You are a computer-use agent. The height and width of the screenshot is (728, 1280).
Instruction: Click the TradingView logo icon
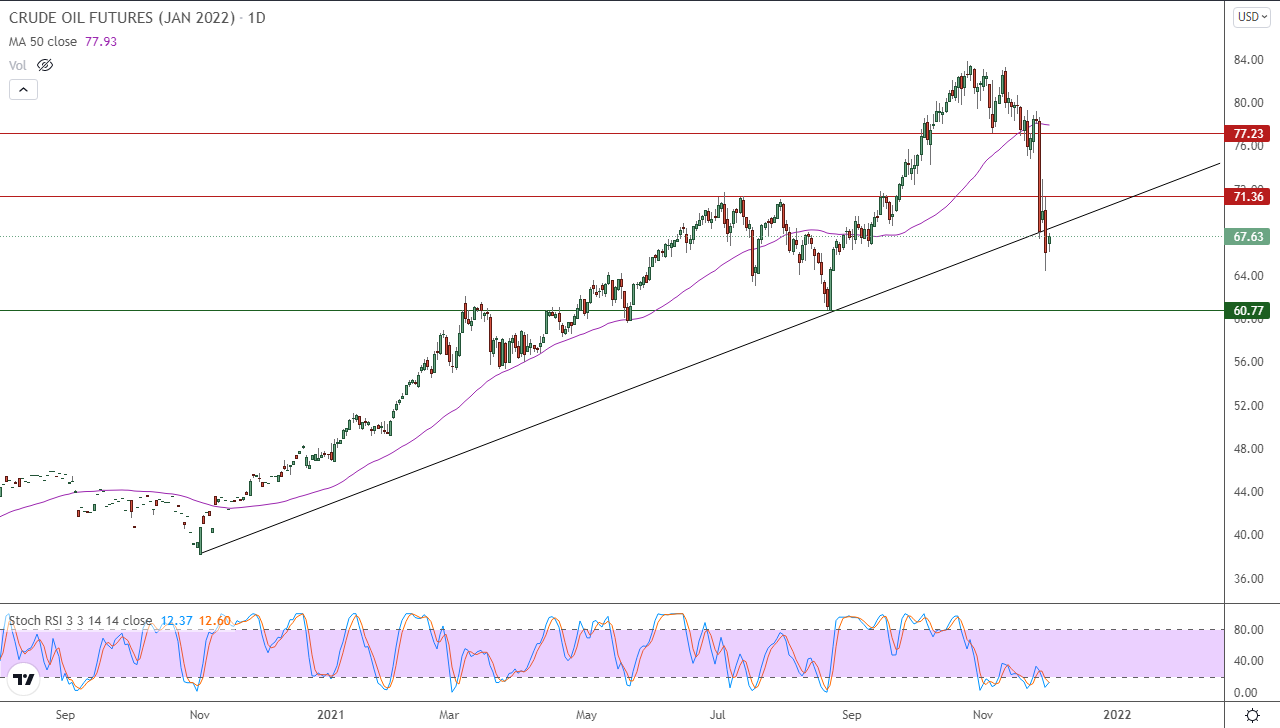pos(24,680)
